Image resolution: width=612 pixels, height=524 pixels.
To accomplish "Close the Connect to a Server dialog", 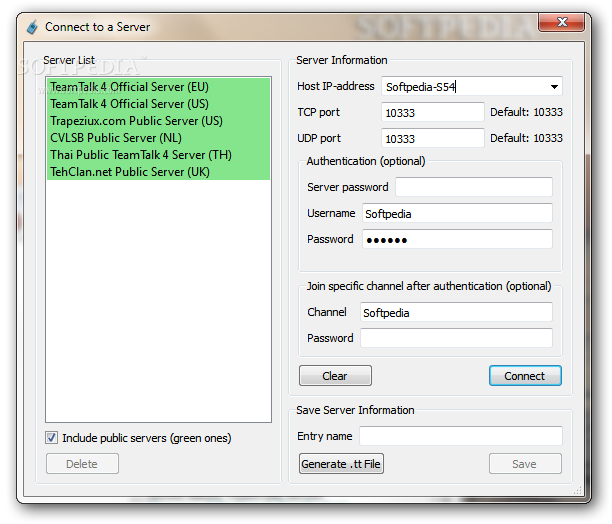I will [x=561, y=22].
